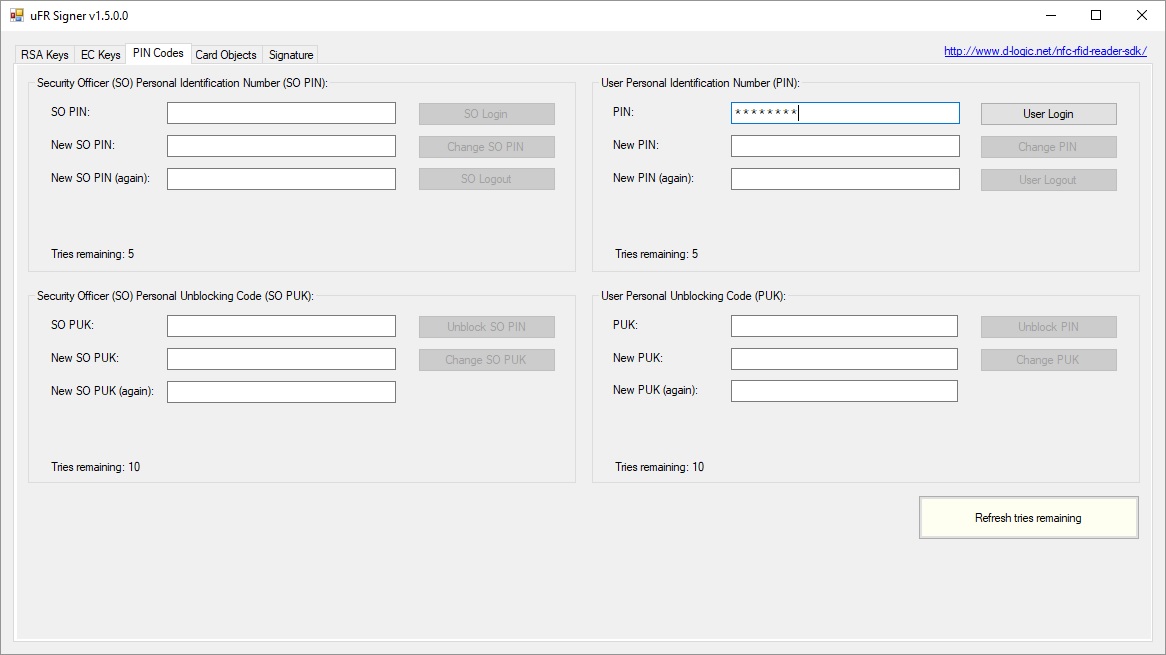Viewport: 1166px width, 655px height.
Task: Focus the SO PIN input field
Action: (x=281, y=113)
